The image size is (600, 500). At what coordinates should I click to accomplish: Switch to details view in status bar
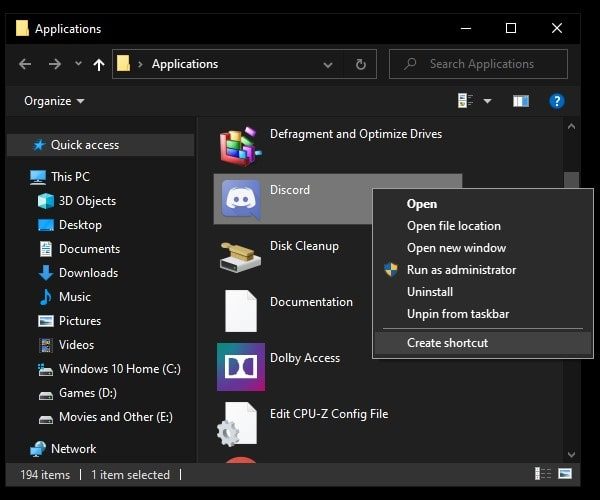point(543,474)
